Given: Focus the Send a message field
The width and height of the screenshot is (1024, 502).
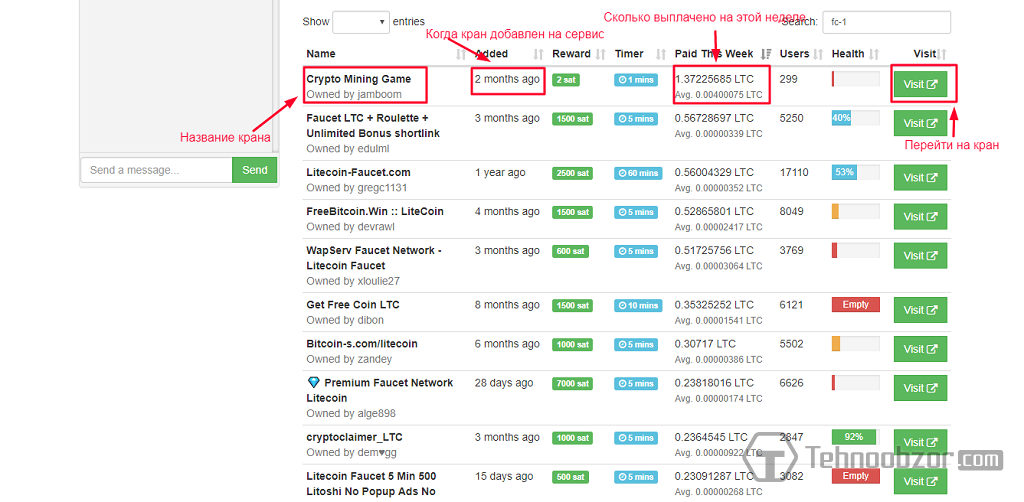Looking at the screenshot, I should coord(157,170).
